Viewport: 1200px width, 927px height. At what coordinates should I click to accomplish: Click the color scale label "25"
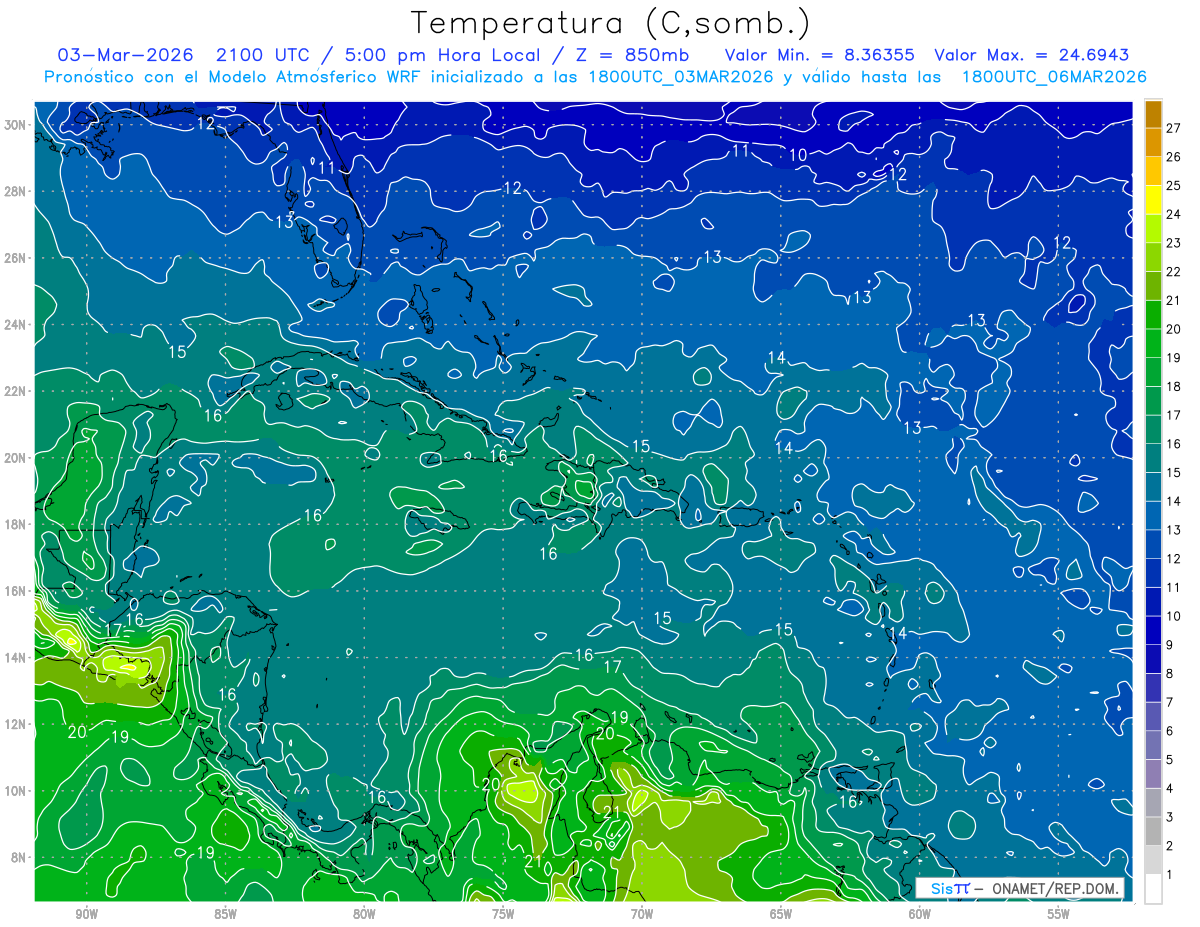click(1173, 186)
